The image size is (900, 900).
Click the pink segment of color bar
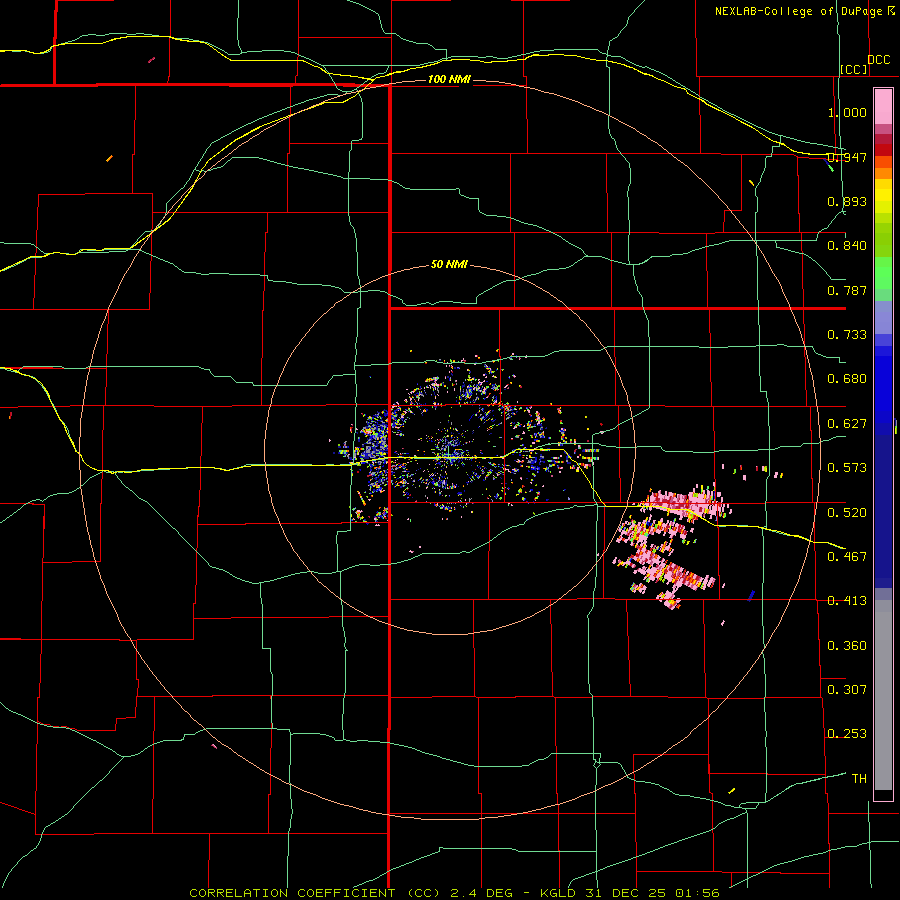883,107
